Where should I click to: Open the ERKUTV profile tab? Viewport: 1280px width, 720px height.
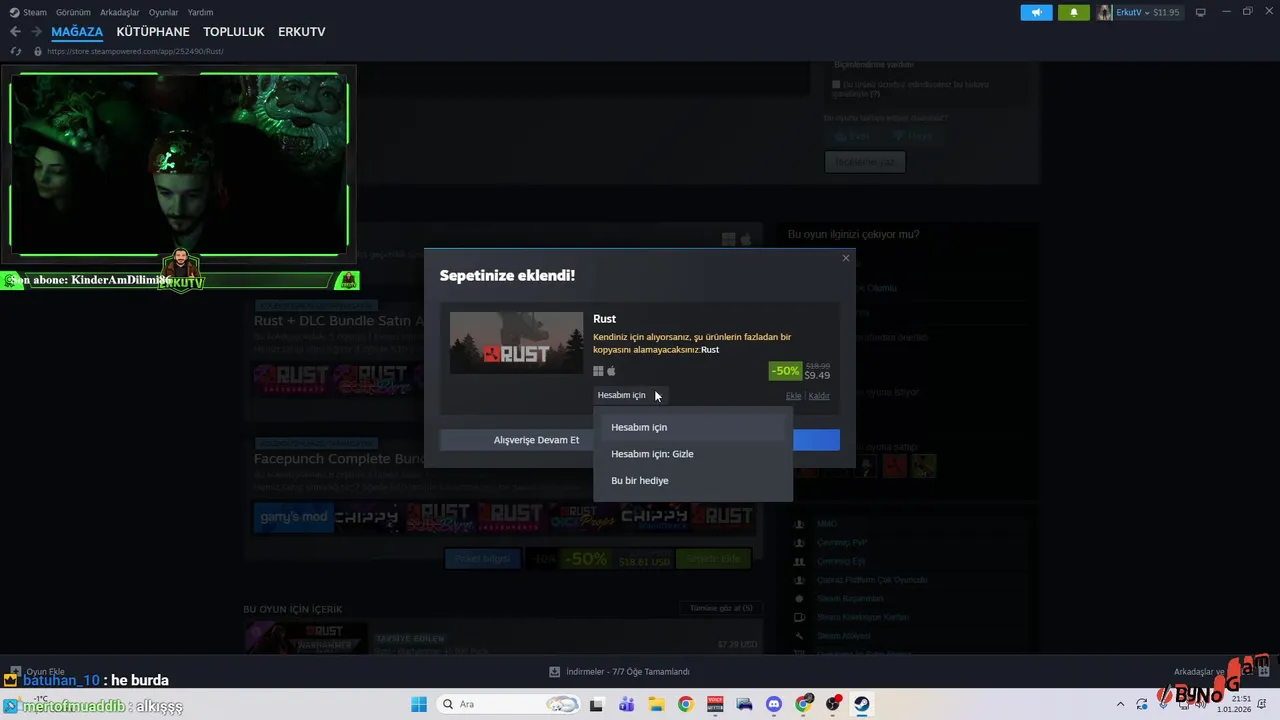(x=302, y=32)
